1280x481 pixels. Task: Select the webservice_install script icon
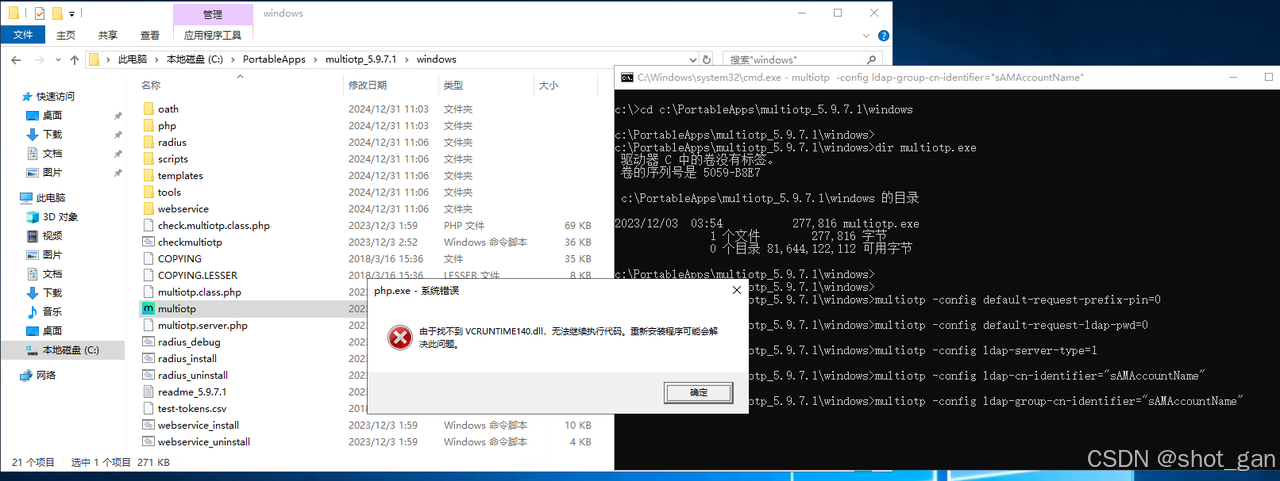(x=148, y=425)
